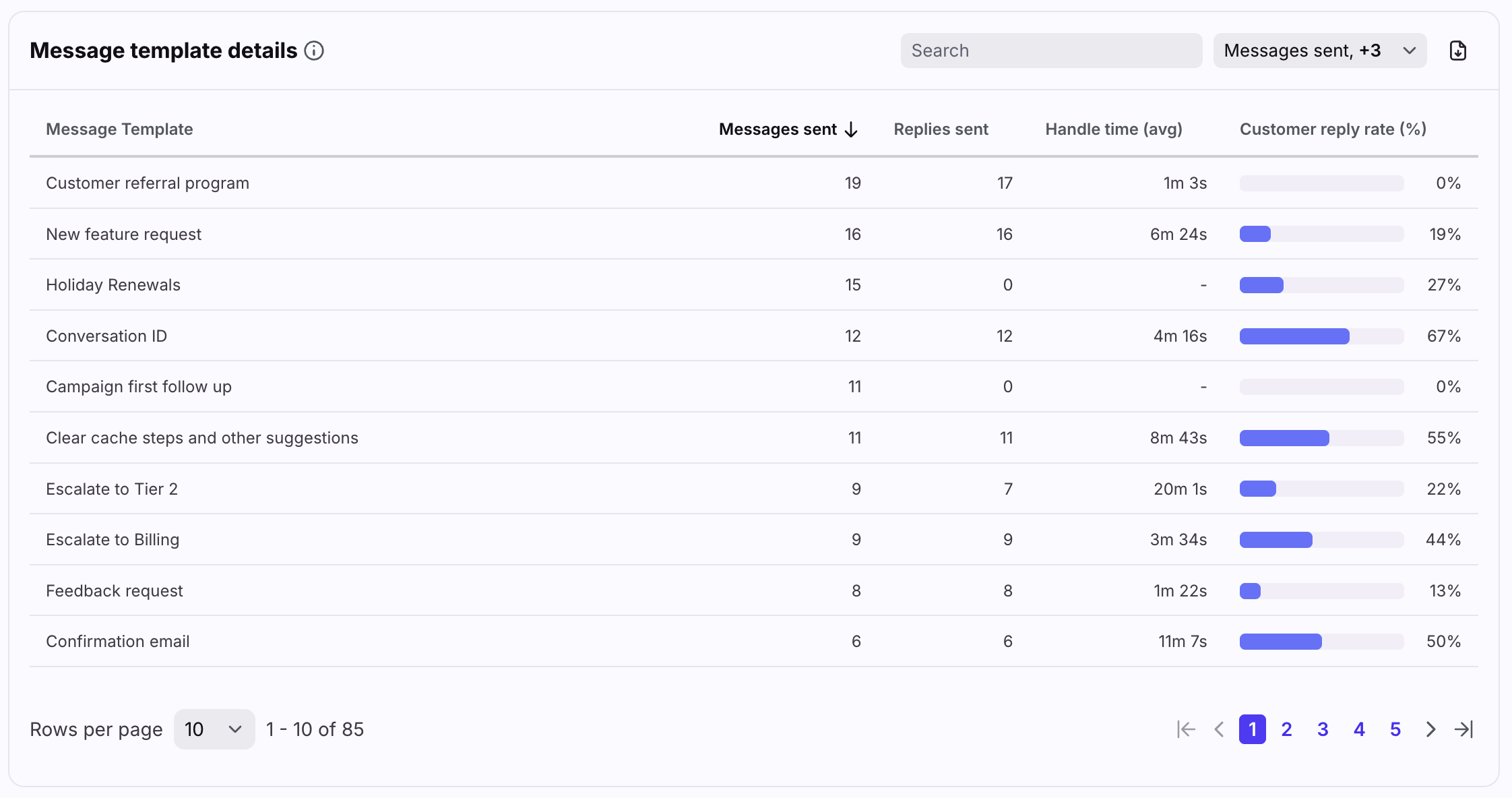
Task: Open the Rows per page dropdown
Action: click(x=214, y=729)
